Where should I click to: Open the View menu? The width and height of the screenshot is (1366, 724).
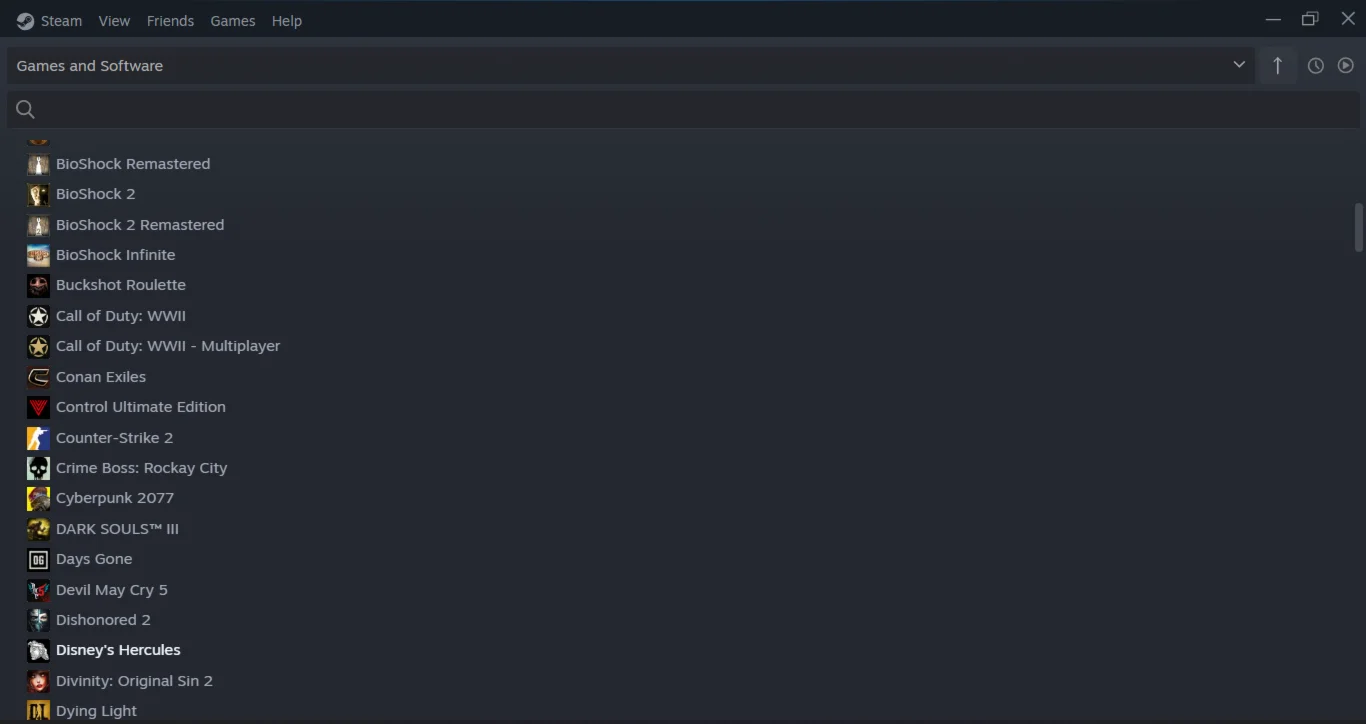click(x=114, y=21)
